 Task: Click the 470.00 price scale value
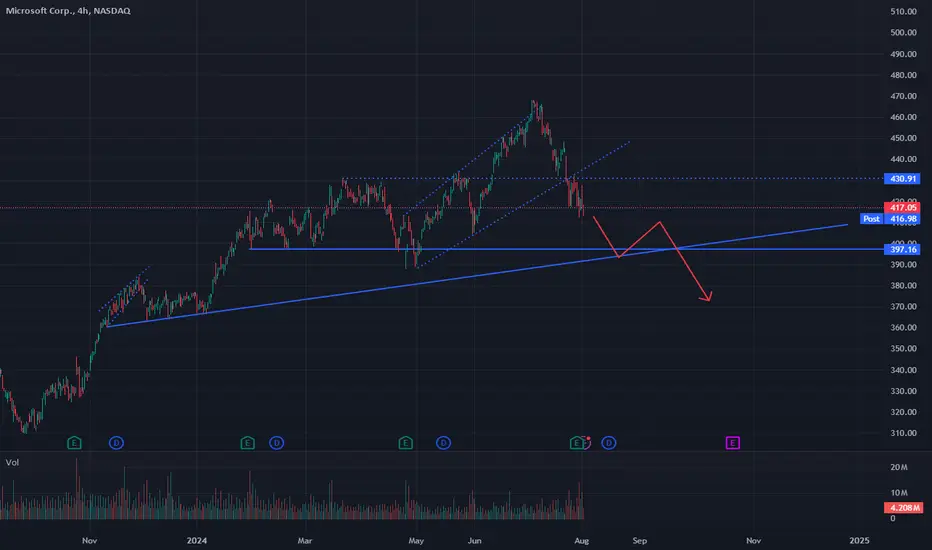tap(903, 96)
